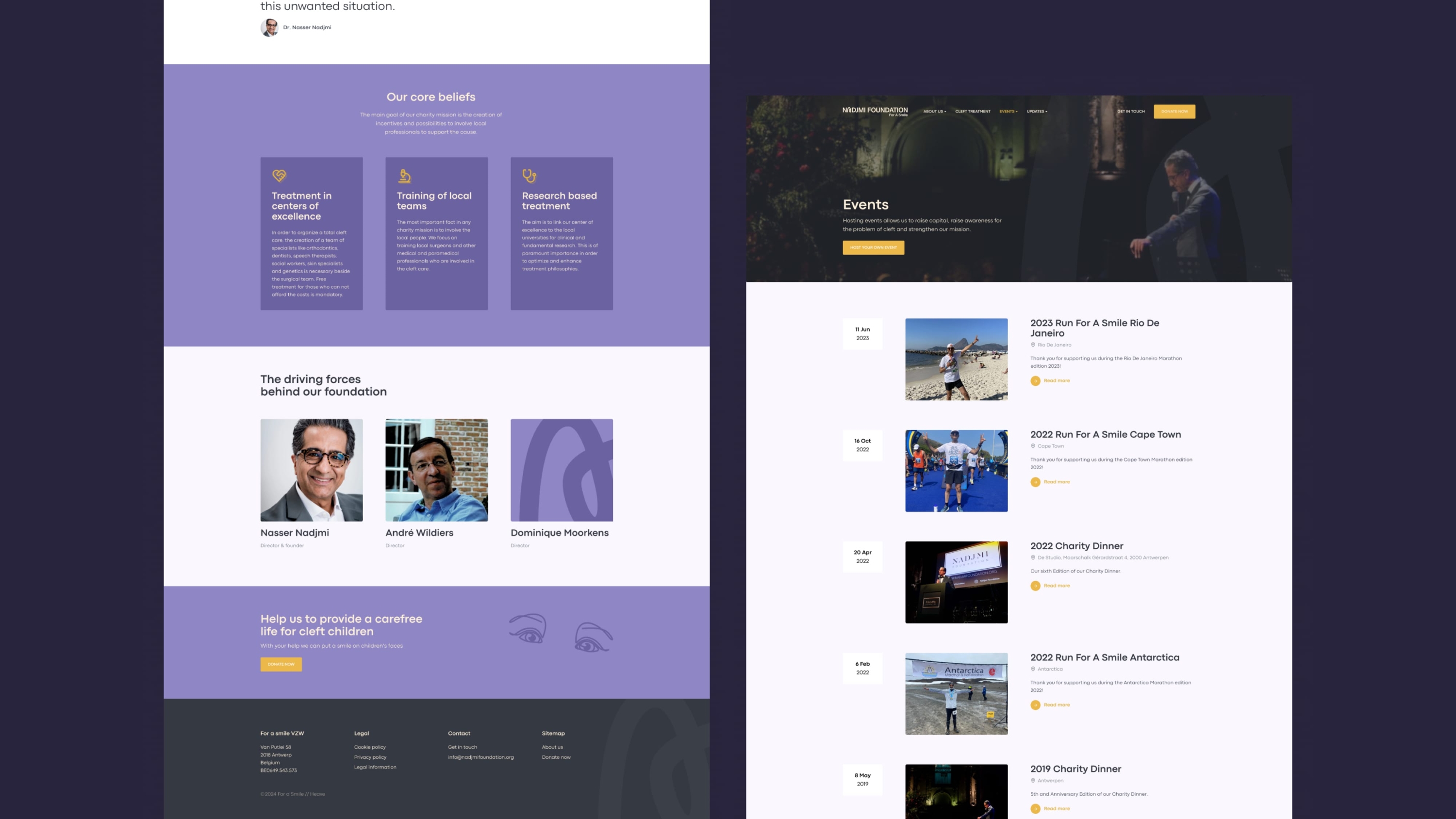Click the 2022 Run For A Smile Antarctica title
Image resolution: width=1456 pixels, height=819 pixels.
click(x=1105, y=657)
